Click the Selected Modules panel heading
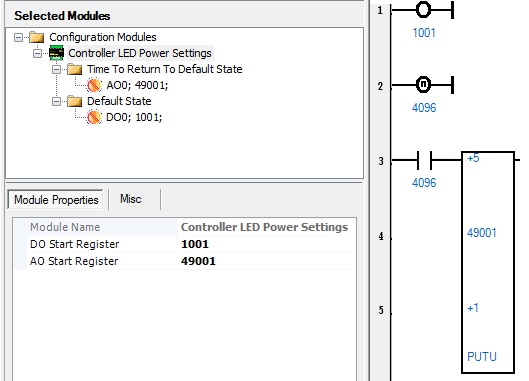The height and width of the screenshot is (381, 529). tap(62, 16)
